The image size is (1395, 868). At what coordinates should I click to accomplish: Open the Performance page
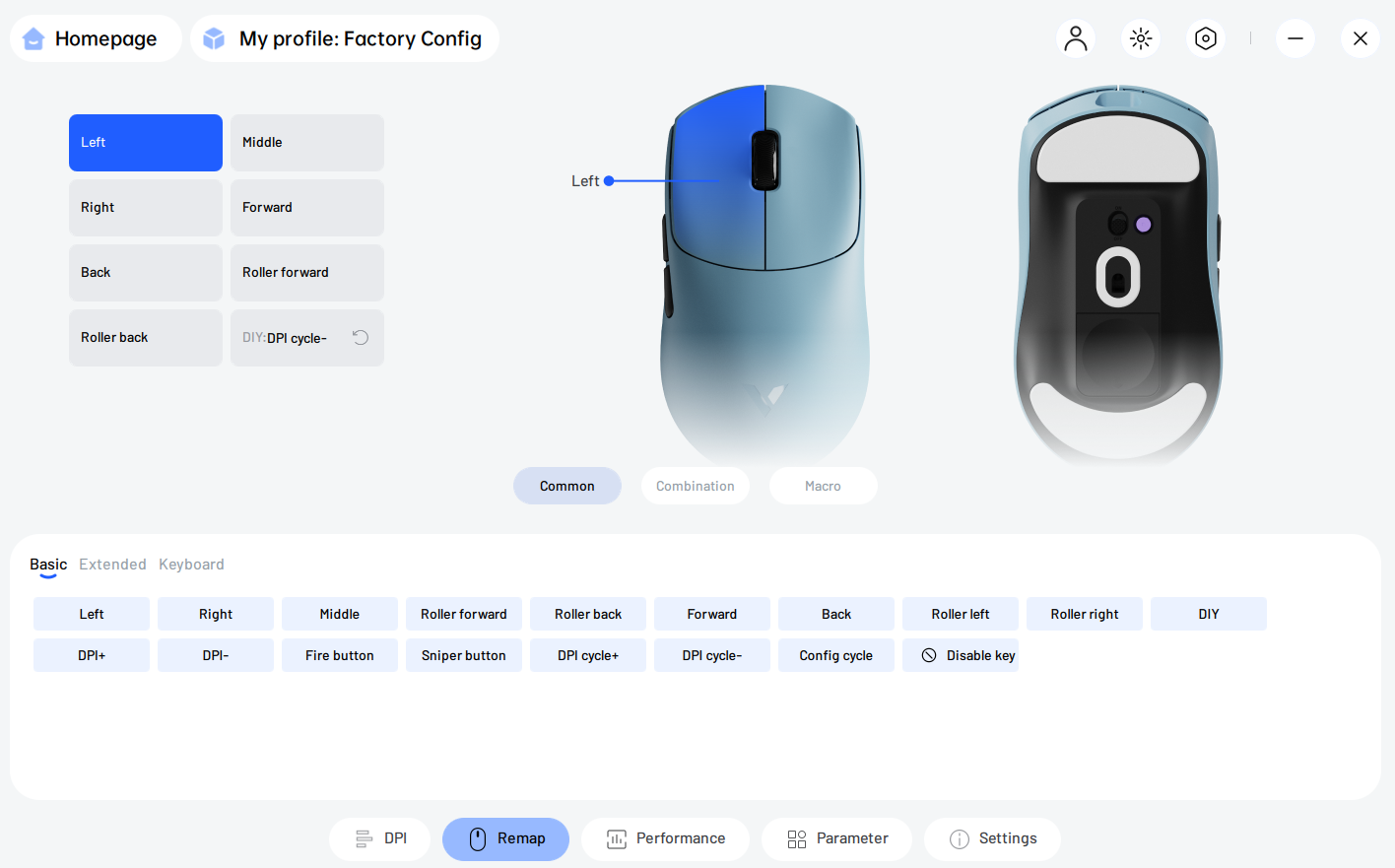point(665,838)
